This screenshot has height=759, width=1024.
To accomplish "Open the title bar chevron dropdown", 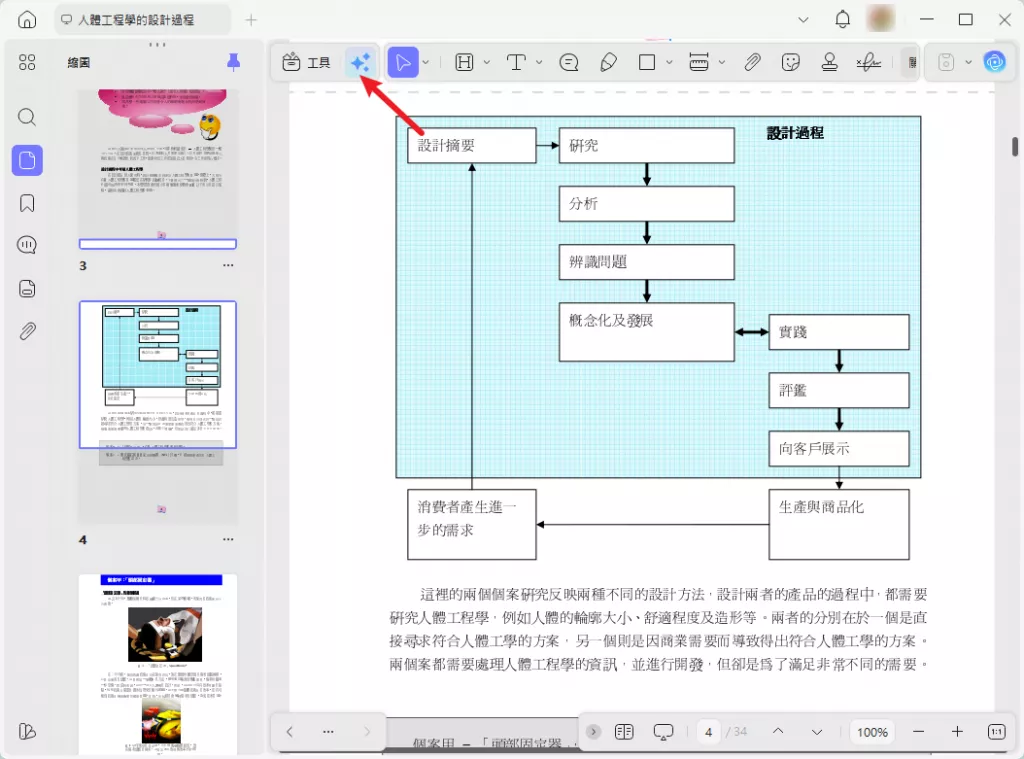I will click(x=803, y=20).
